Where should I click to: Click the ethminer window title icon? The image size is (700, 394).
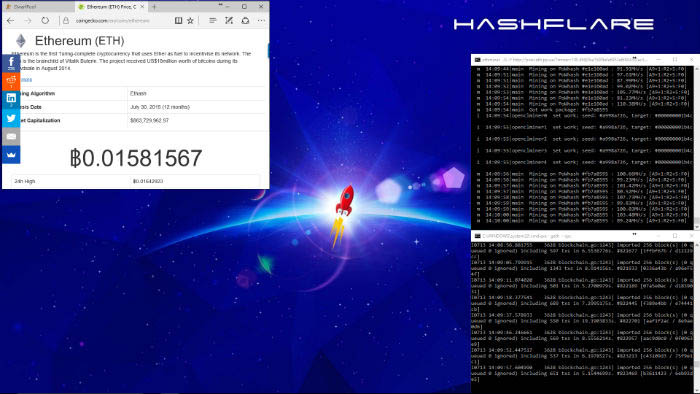(x=477, y=59)
